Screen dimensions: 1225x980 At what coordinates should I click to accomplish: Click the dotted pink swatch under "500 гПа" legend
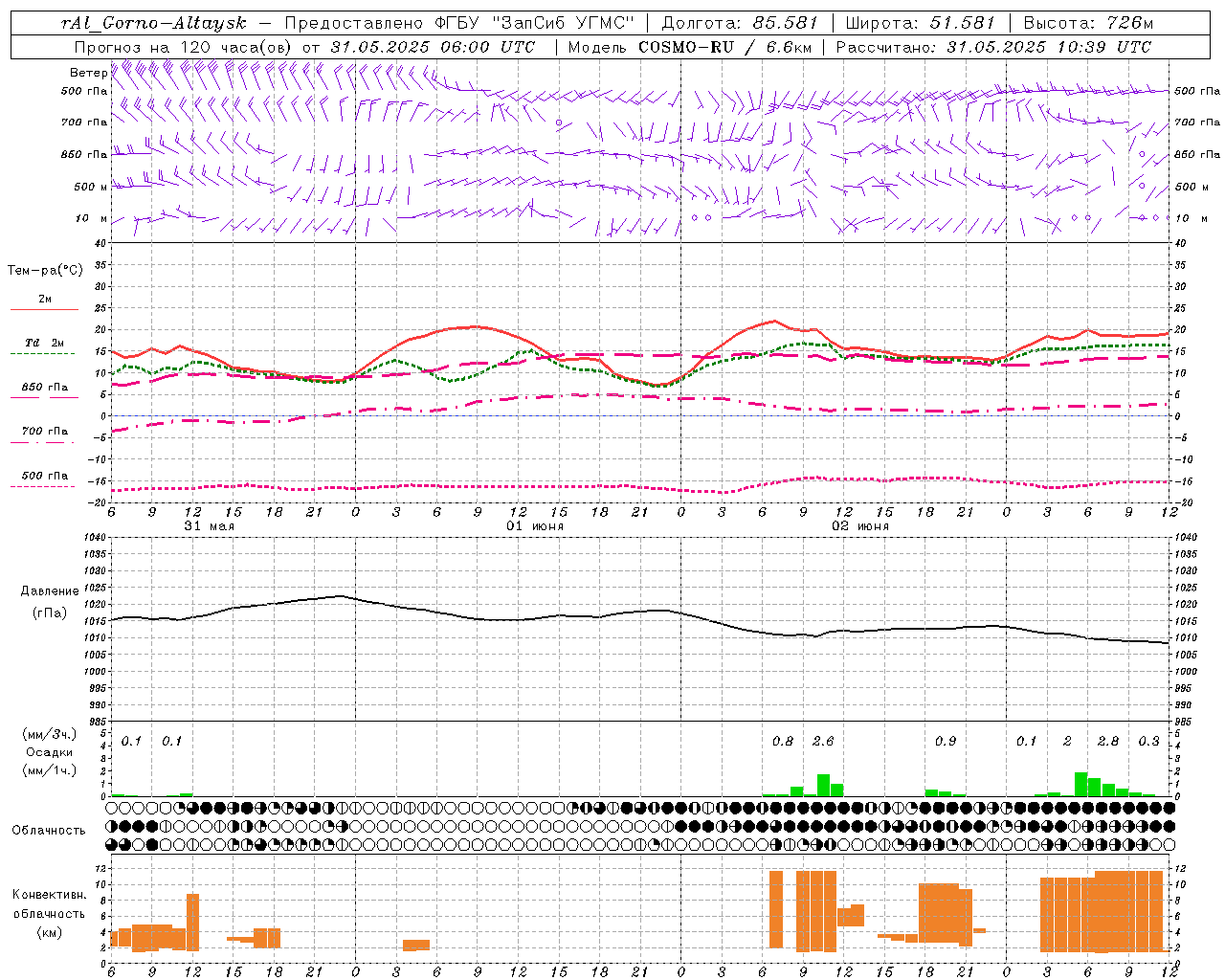click(x=44, y=487)
